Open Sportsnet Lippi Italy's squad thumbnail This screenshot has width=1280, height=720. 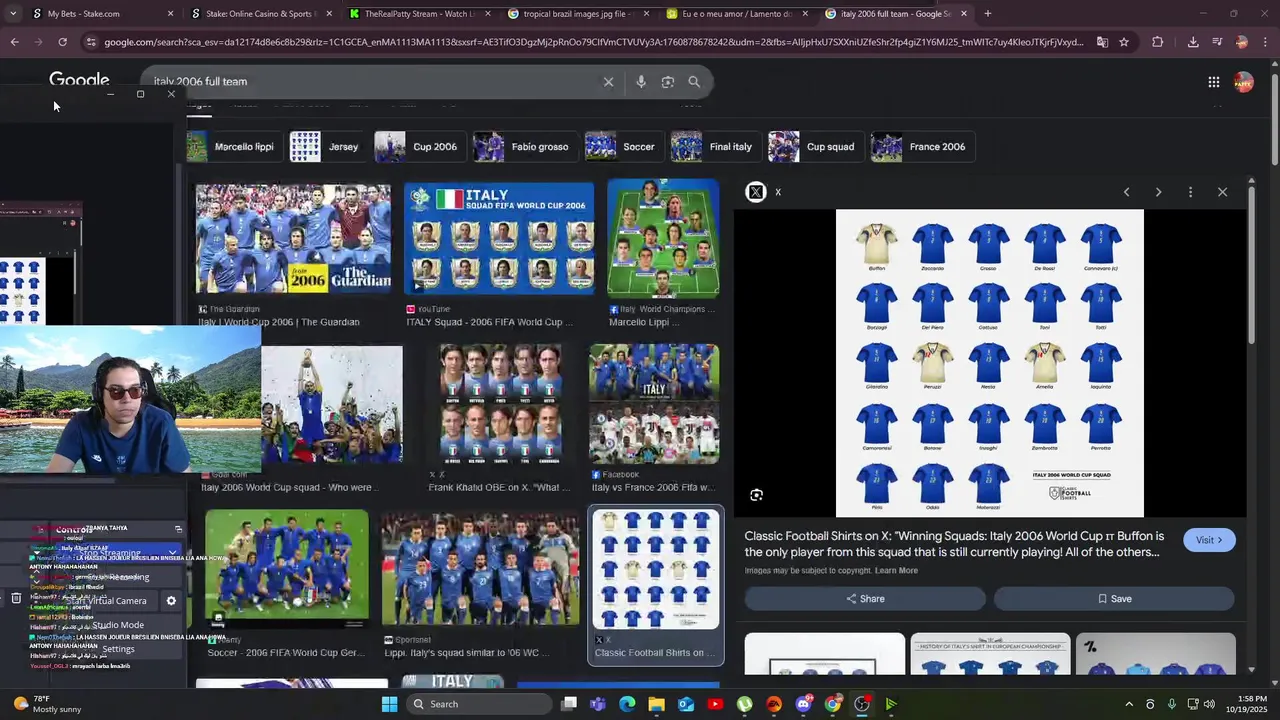tap(480, 568)
